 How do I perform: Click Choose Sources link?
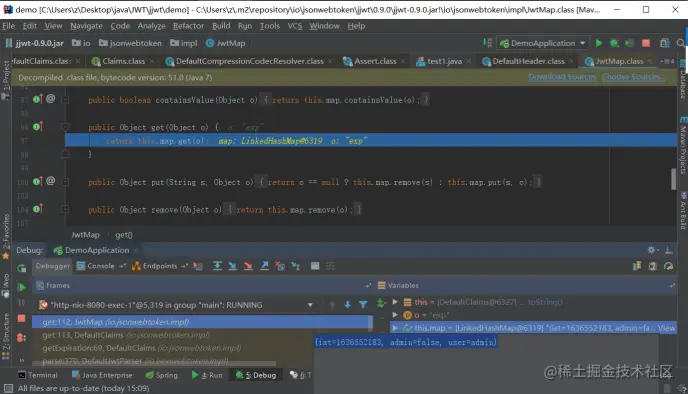coord(632,77)
